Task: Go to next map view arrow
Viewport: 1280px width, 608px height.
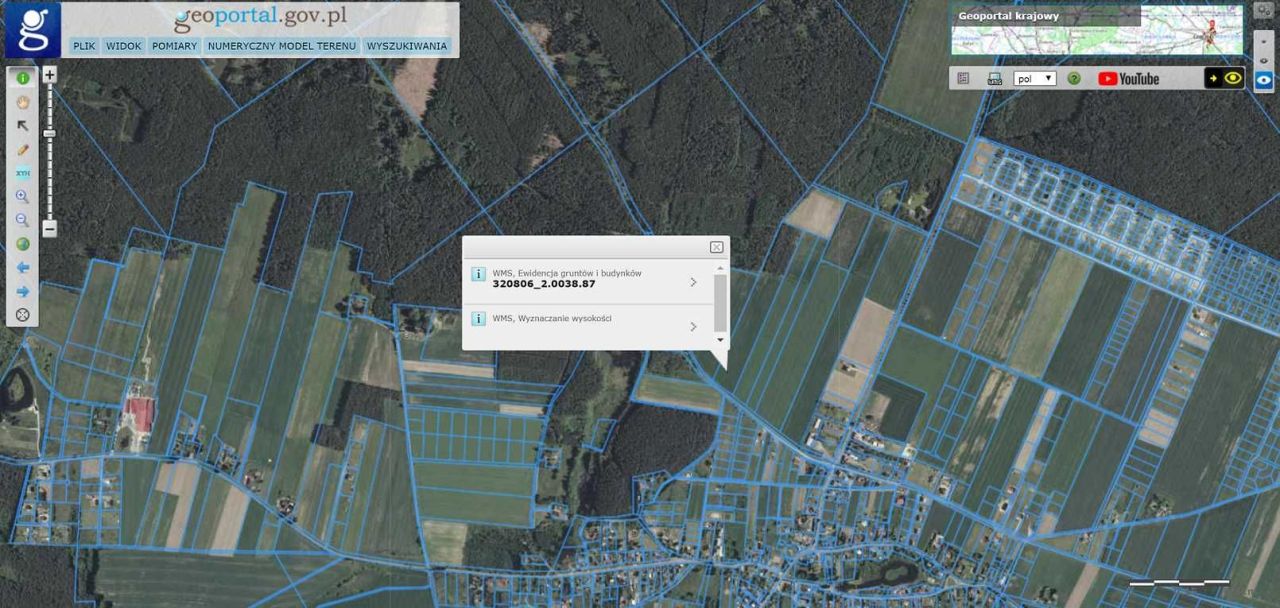Action: 22,291
